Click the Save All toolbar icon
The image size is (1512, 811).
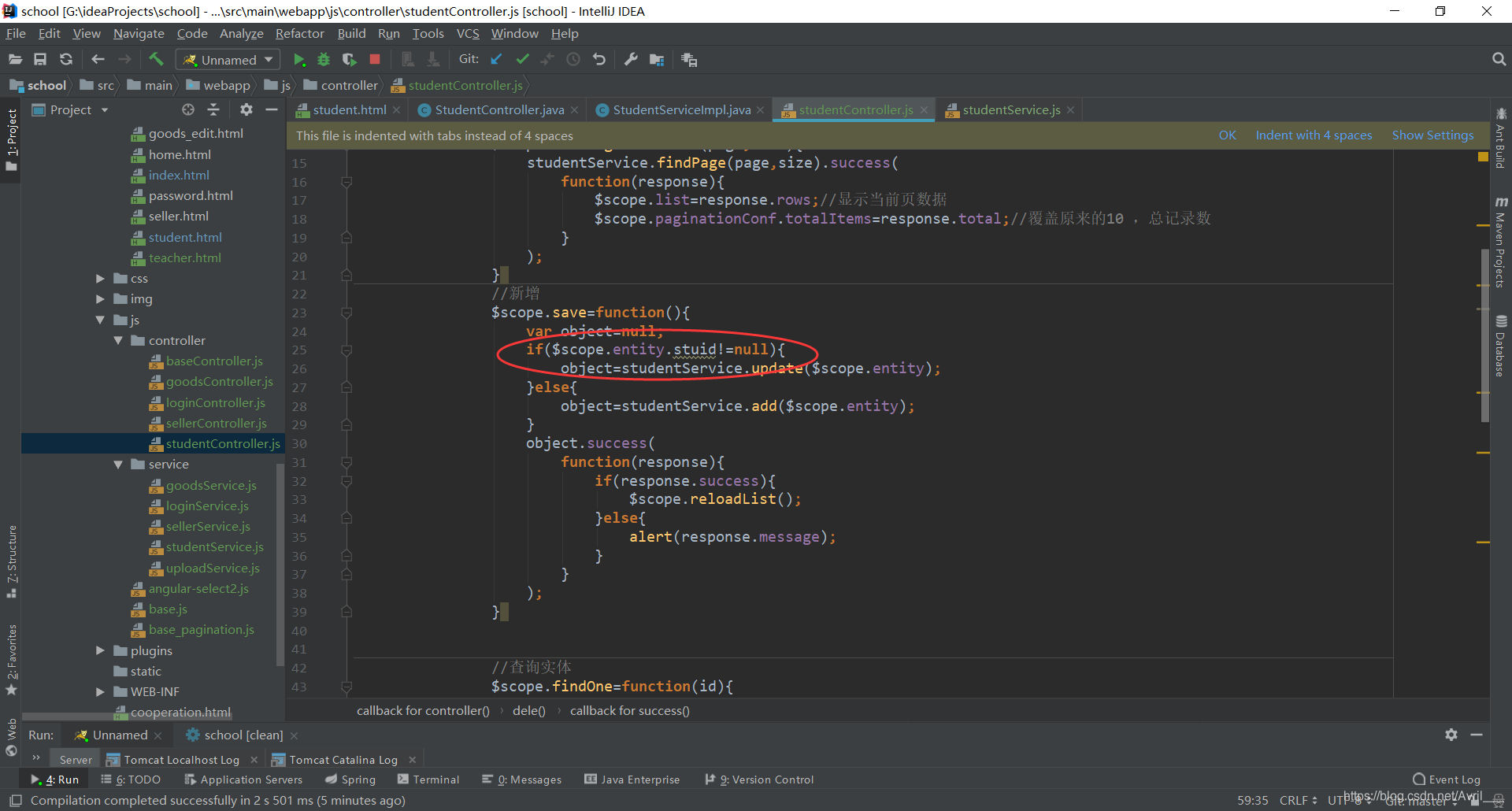tap(40, 59)
